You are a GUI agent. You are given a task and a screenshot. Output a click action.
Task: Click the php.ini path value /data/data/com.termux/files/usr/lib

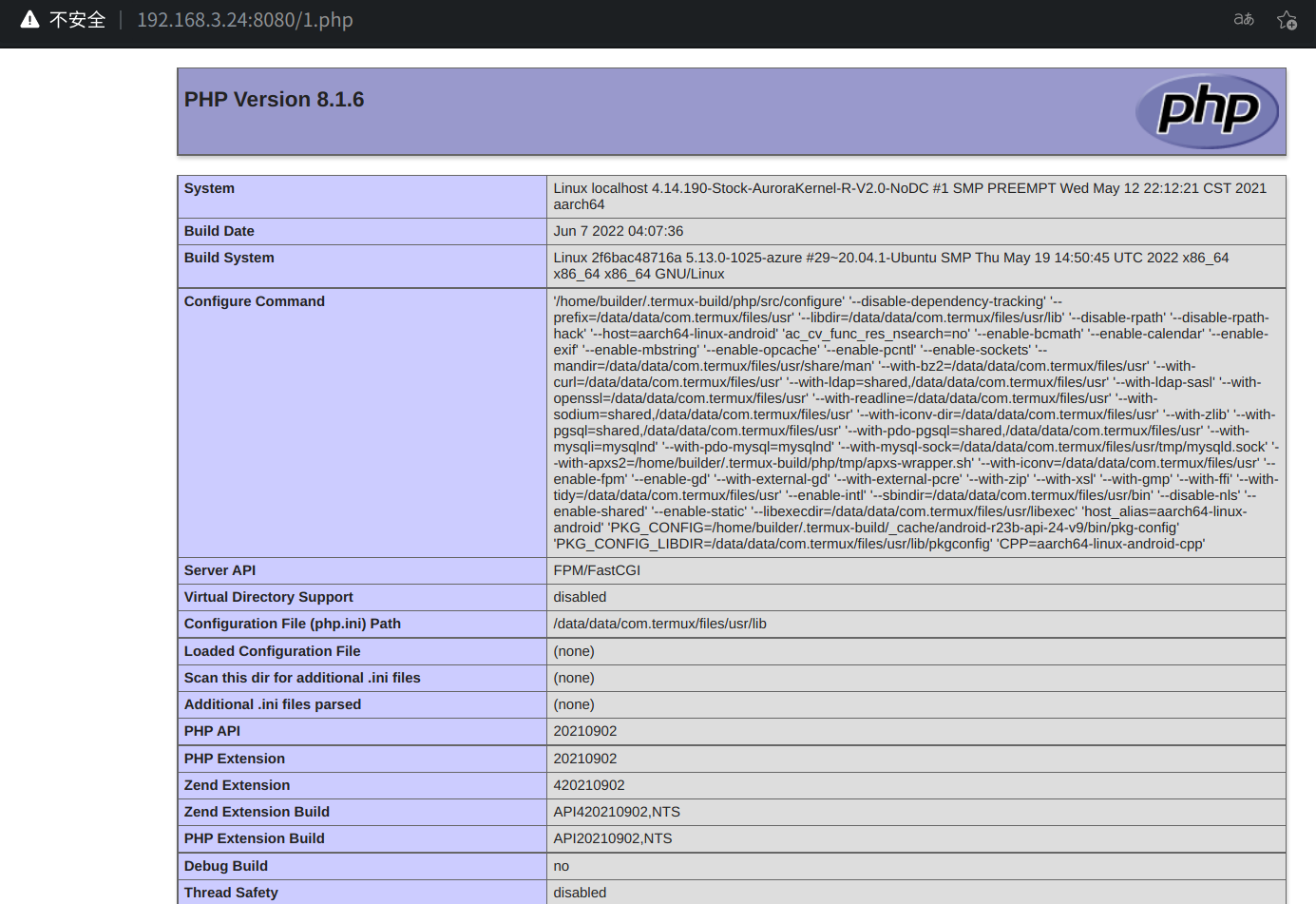(659, 624)
